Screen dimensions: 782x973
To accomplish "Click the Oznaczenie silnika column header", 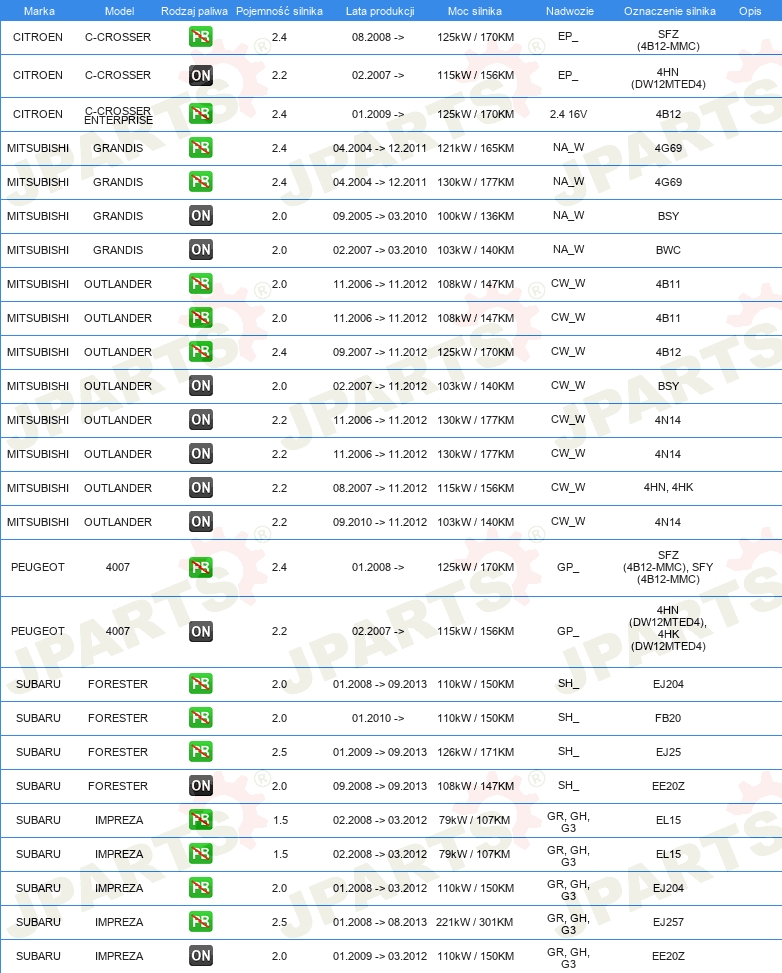I will pyautogui.click(x=670, y=11).
